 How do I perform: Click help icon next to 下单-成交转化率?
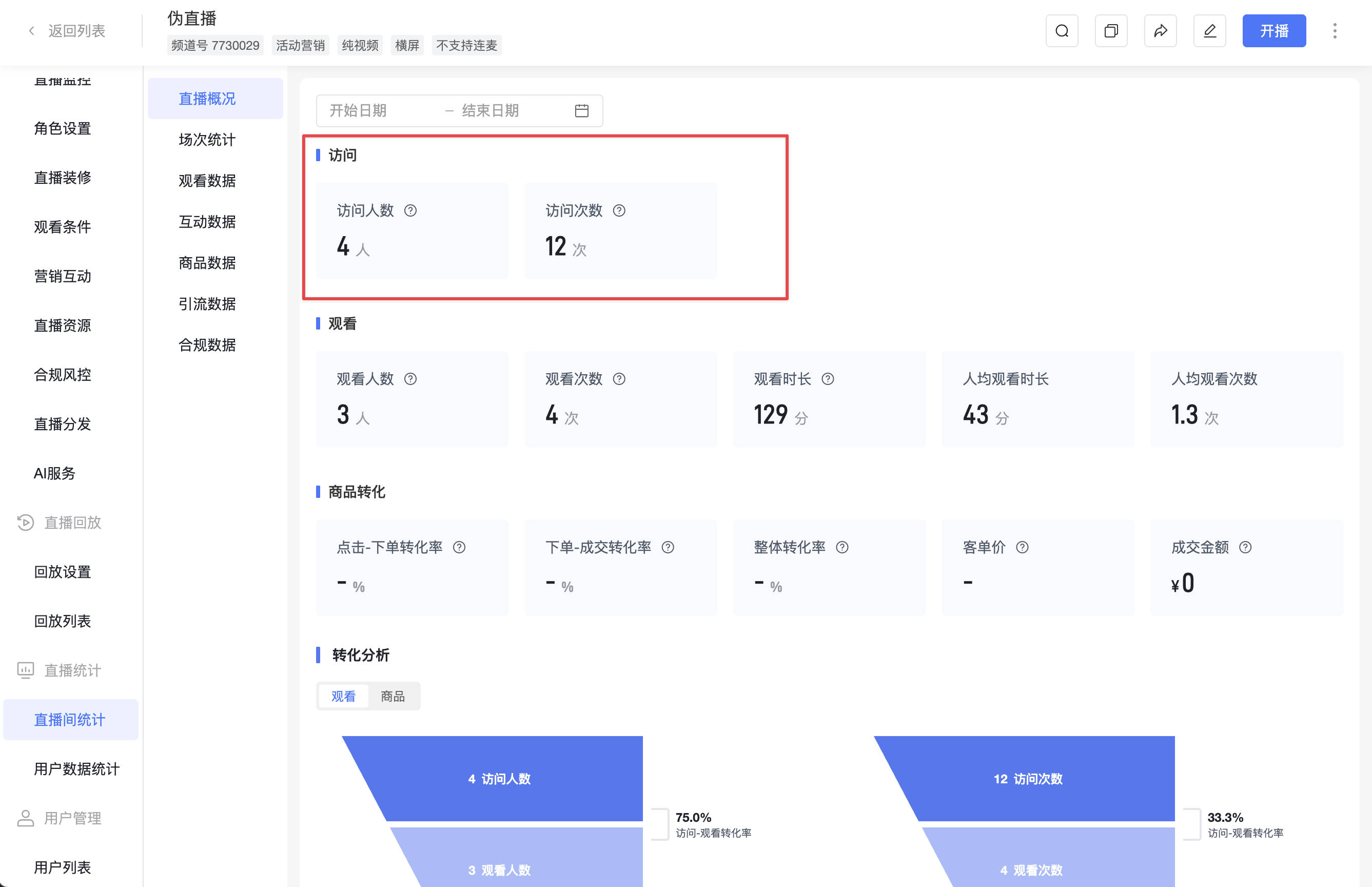[668, 547]
